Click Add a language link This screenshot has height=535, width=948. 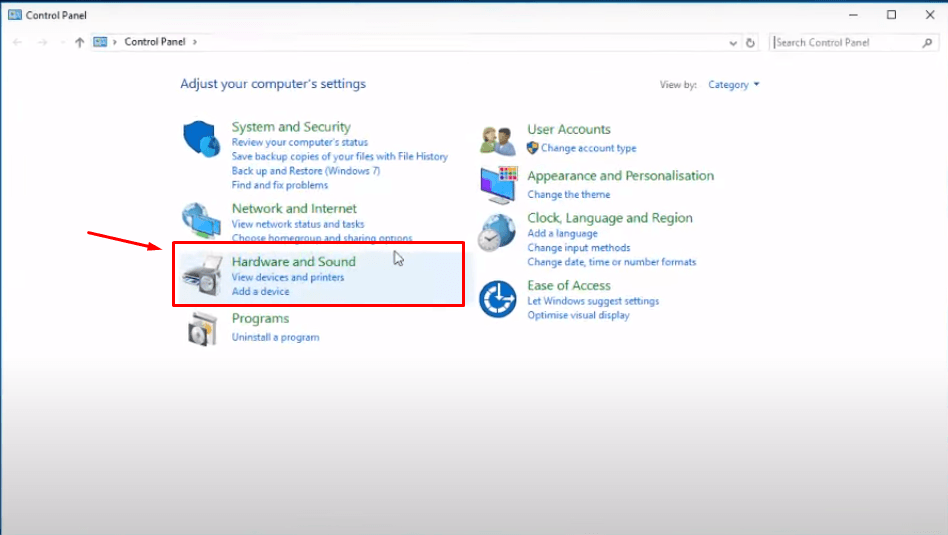(562, 233)
